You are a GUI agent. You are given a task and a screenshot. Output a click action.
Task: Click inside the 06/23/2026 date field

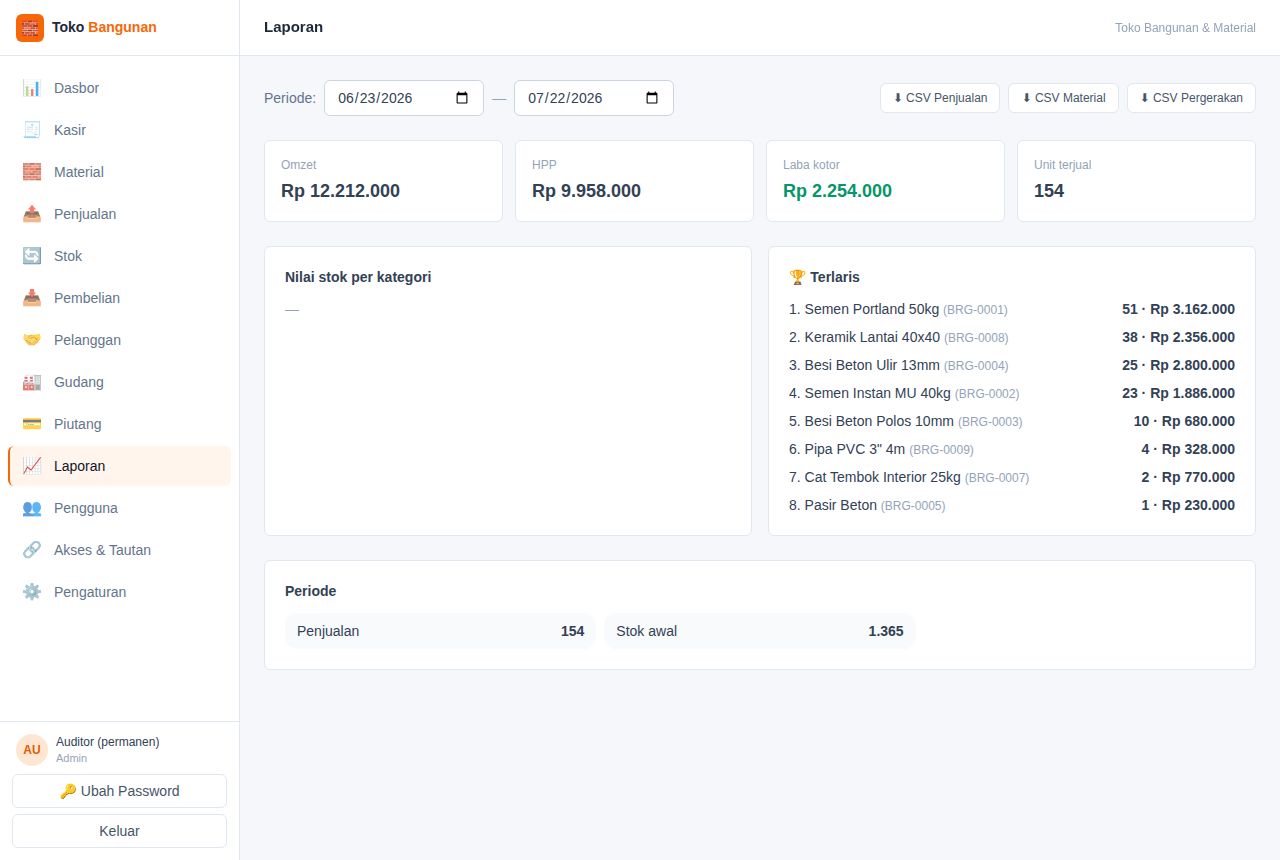tap(404, 98)
